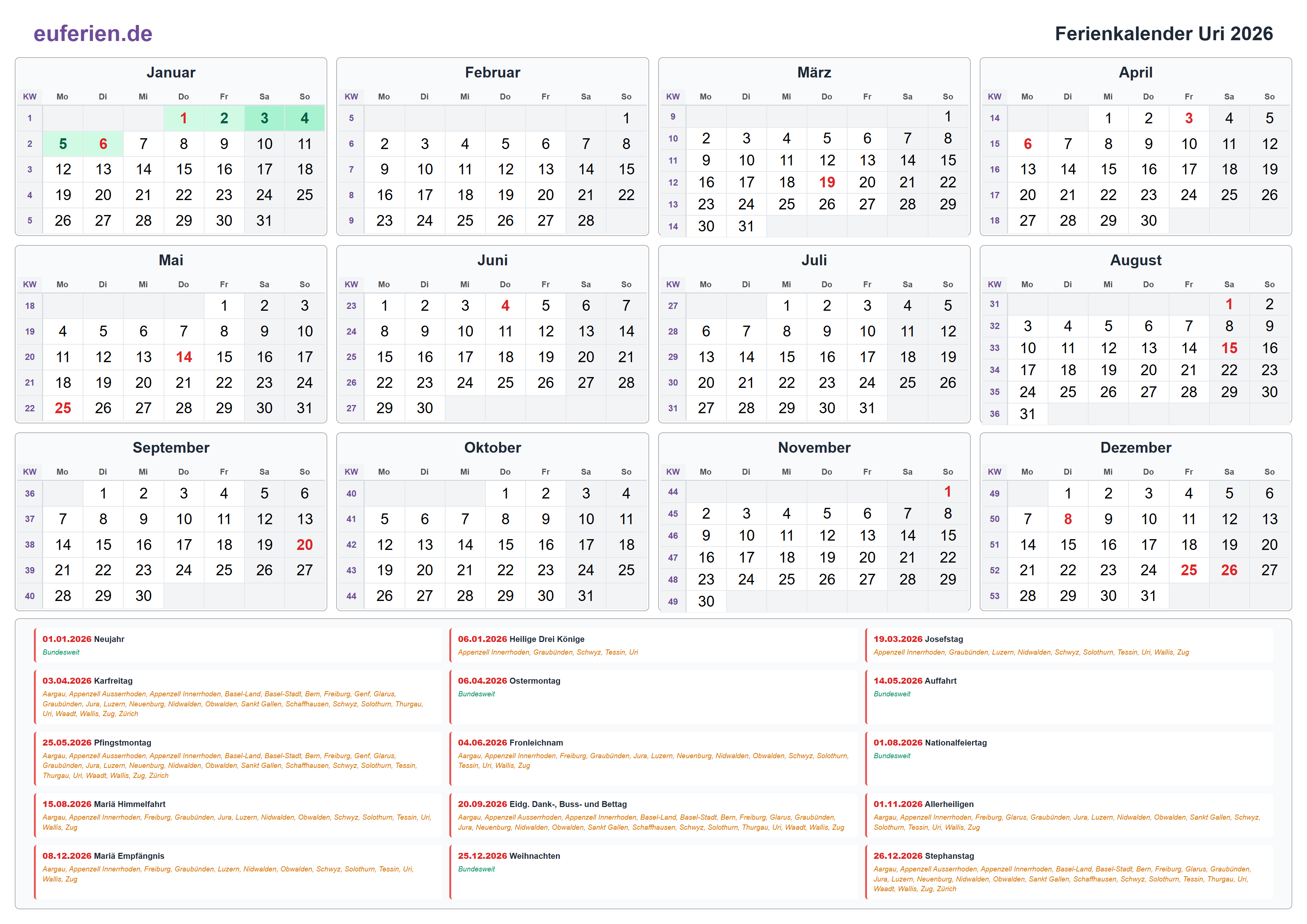This screenshot has height=924, width=1307.
Task: Select the März month heading
Action: coord(814,72)
